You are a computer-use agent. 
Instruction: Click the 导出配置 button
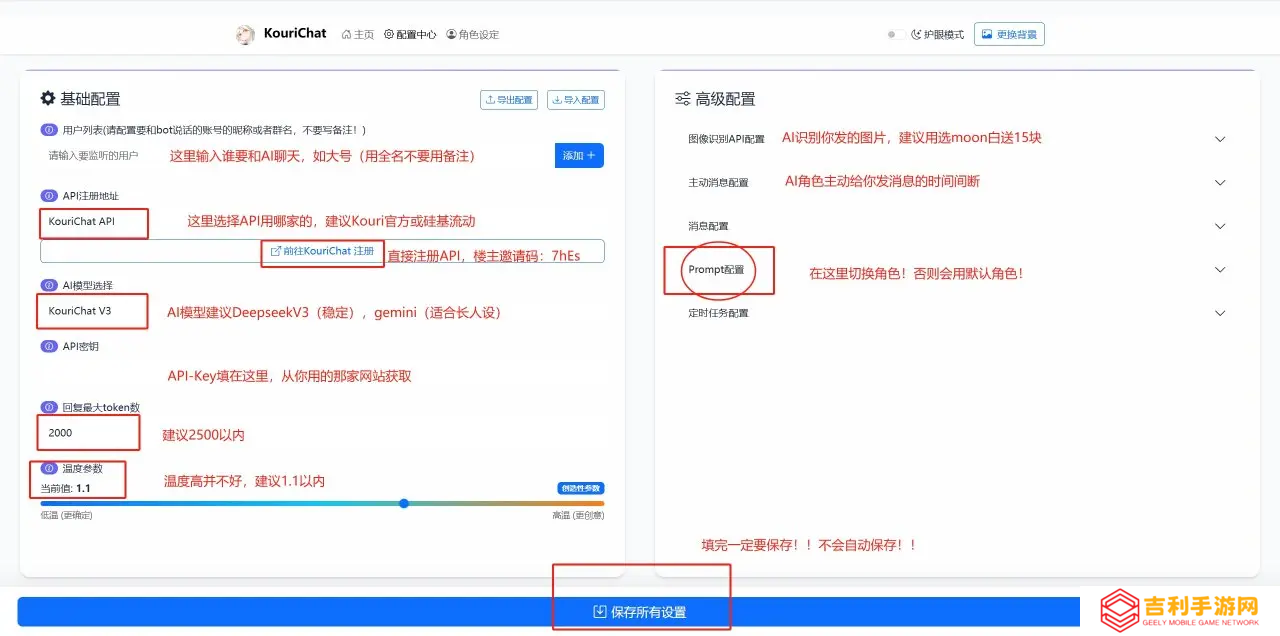[509, 100]
